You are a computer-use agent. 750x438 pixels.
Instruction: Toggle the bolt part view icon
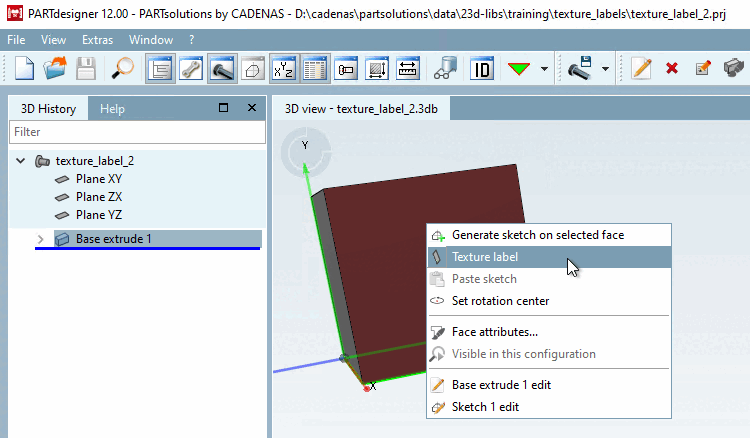tap(222, 69)
